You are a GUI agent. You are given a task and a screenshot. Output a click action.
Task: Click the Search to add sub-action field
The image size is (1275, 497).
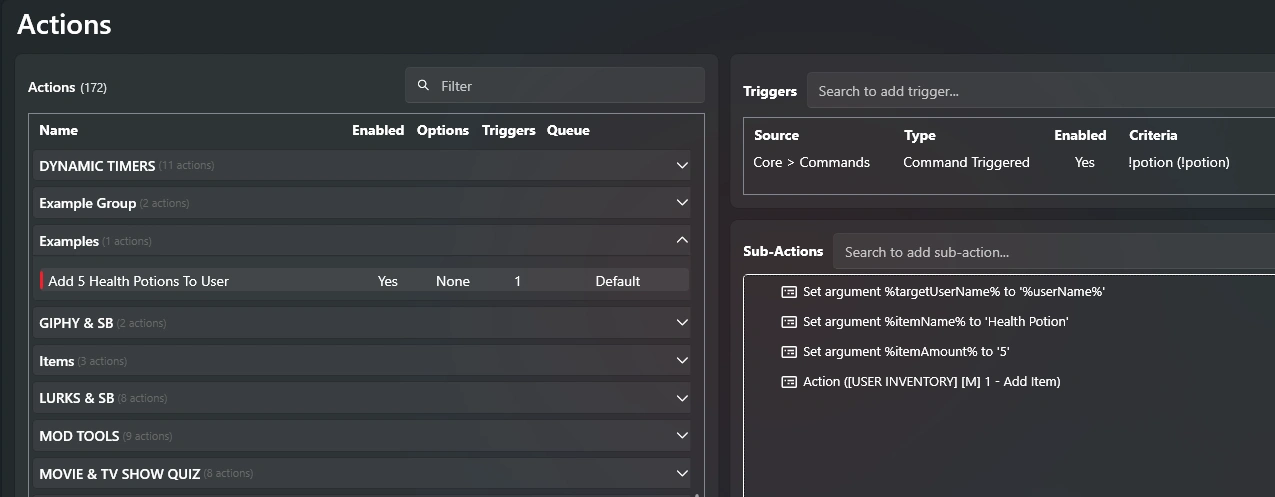coord(1054,252)
